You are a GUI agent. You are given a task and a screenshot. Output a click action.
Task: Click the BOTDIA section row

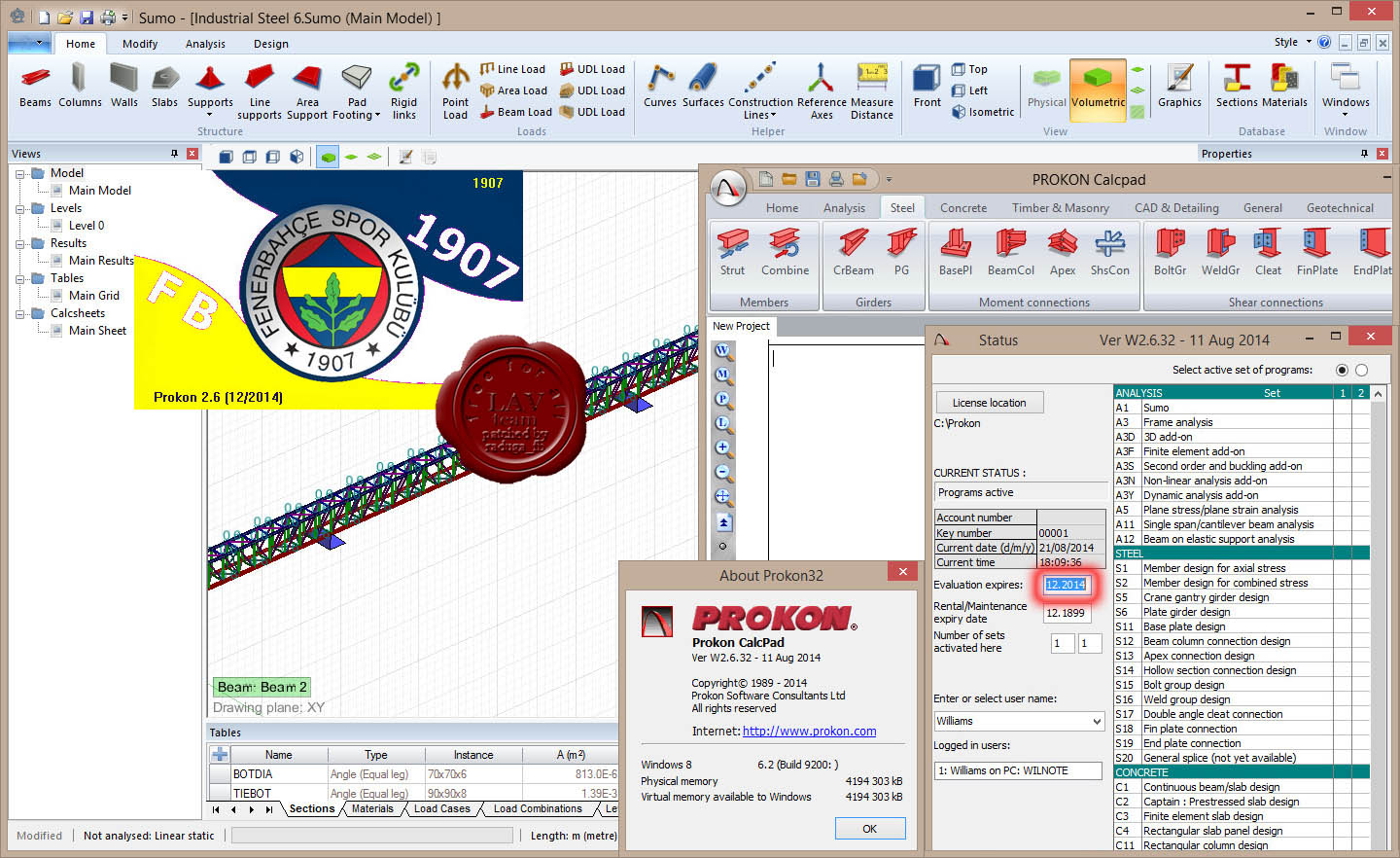413,774
